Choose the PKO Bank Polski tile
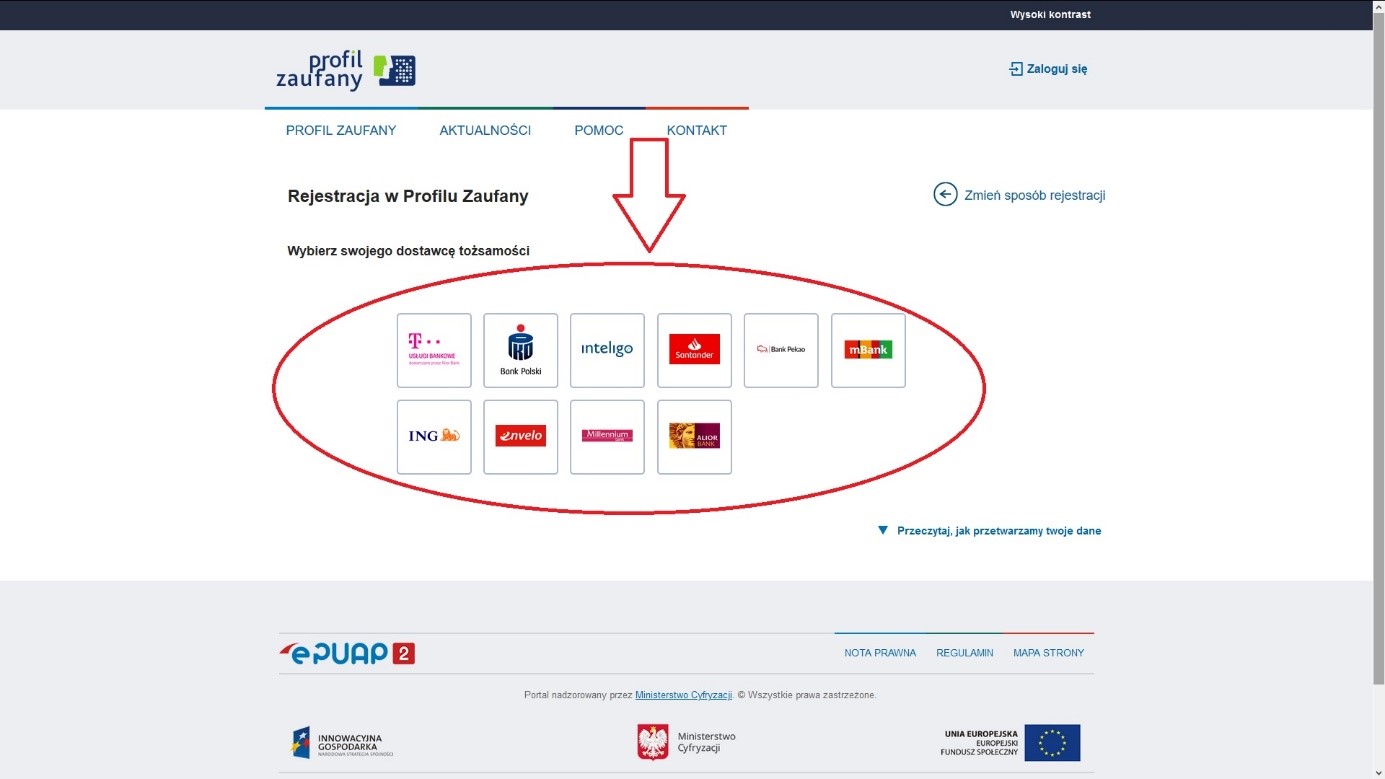Screen dimensions: 1385x779 (x=521, y=350)
